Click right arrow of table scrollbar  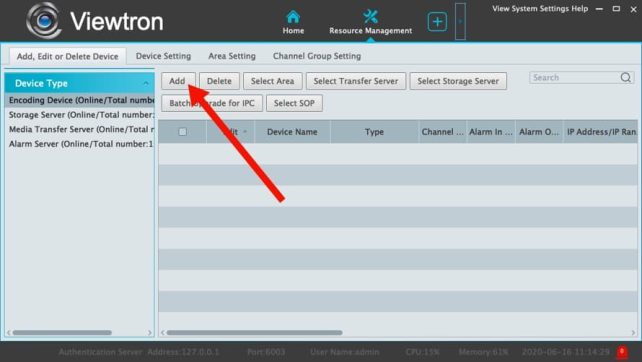(633, 333)
